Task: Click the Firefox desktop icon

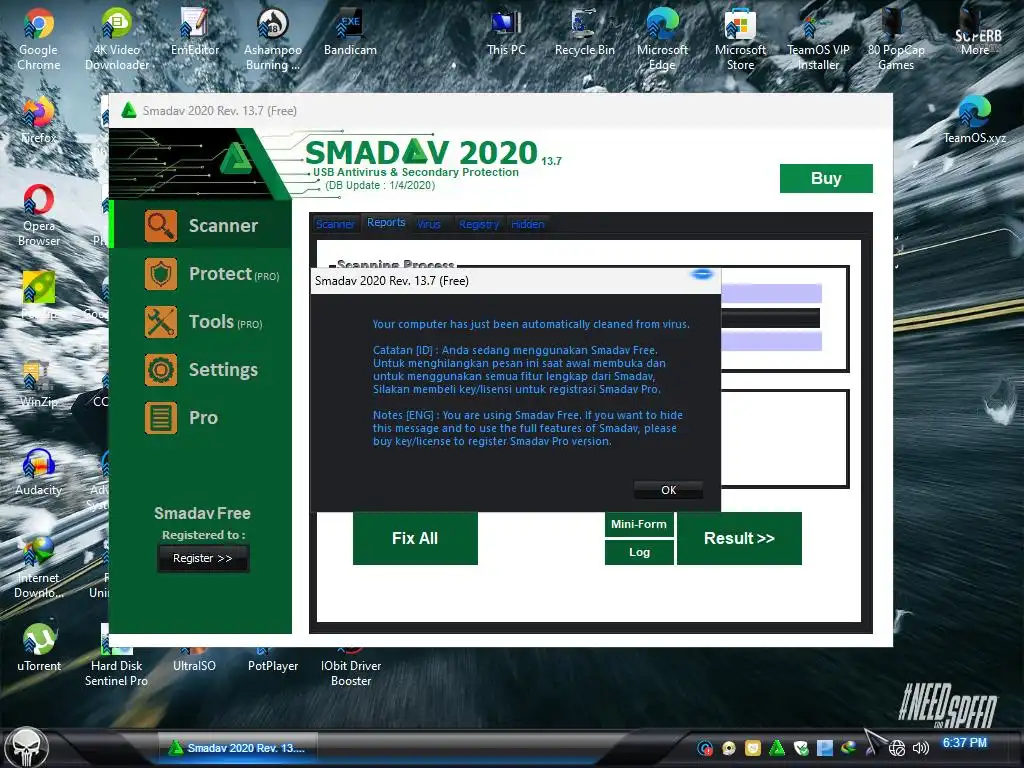Action: pos(39,120)
